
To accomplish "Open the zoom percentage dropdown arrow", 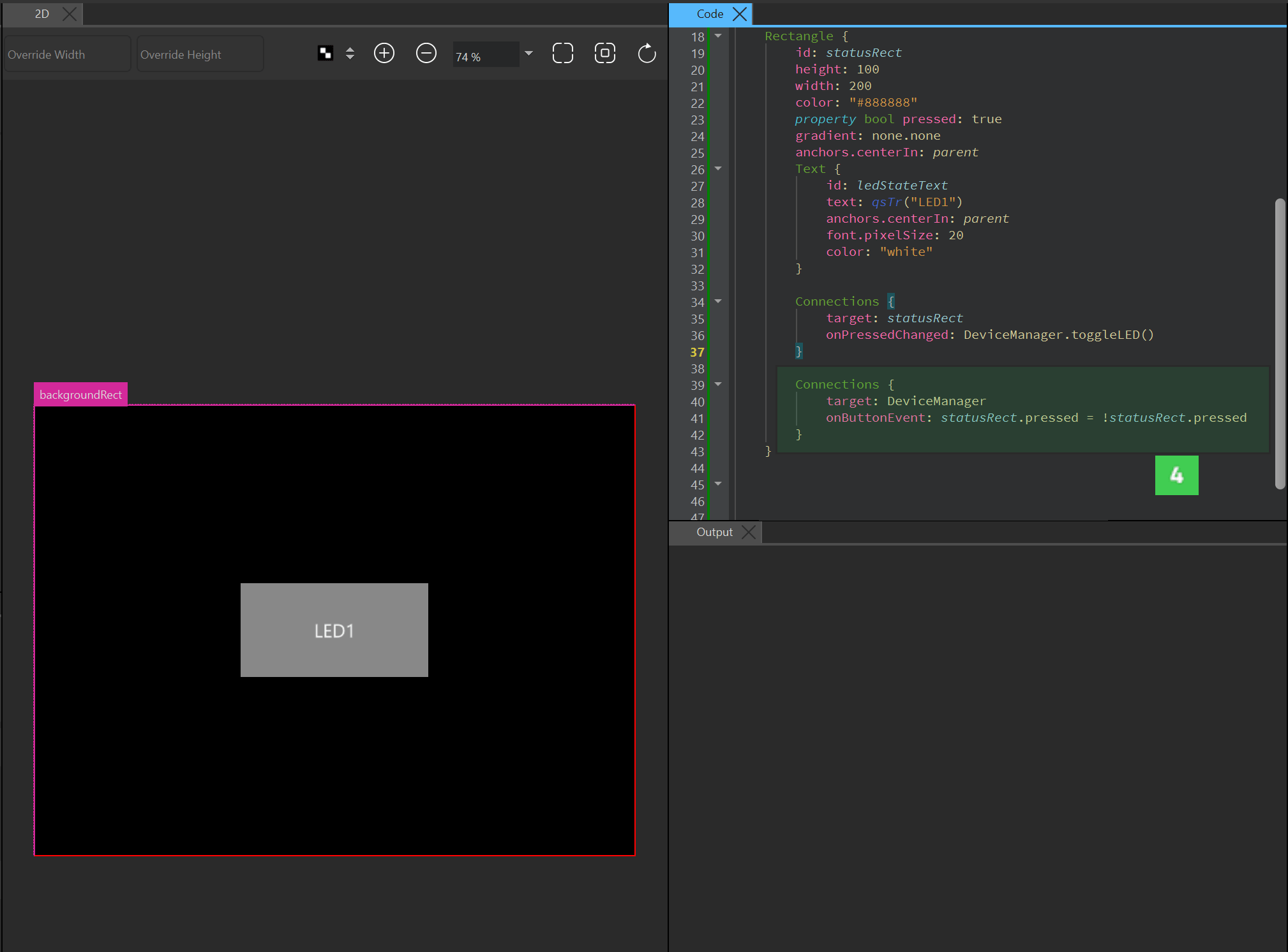I will pos(528,54).
